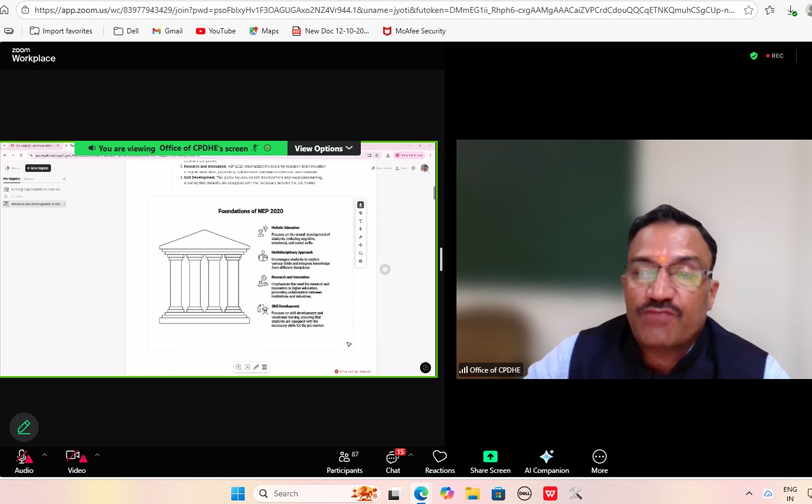Open the favorites list icon
This screenshot has height=504, width=812.
(770, 10)
